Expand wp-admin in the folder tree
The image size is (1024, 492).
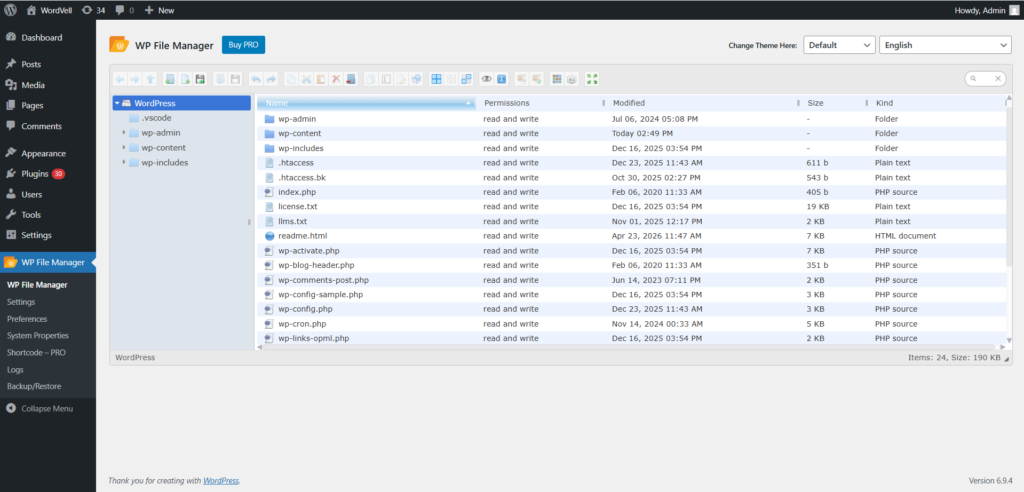(123, 133)
